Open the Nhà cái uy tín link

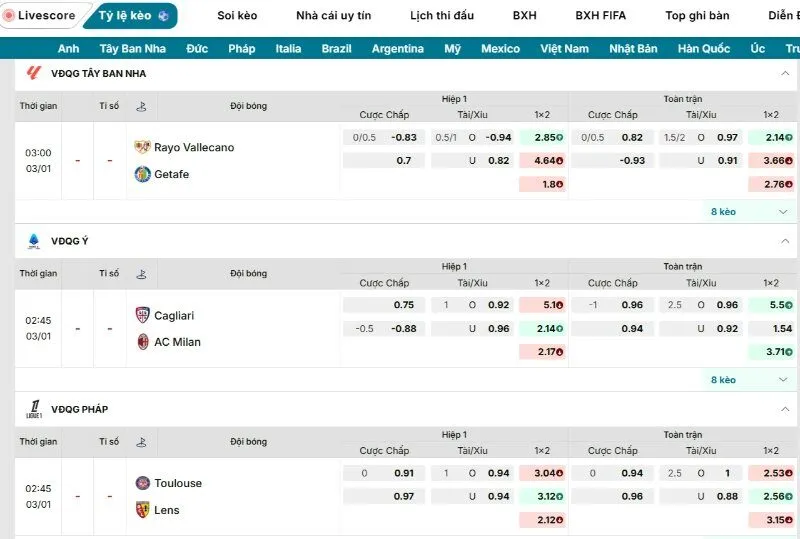333,16
